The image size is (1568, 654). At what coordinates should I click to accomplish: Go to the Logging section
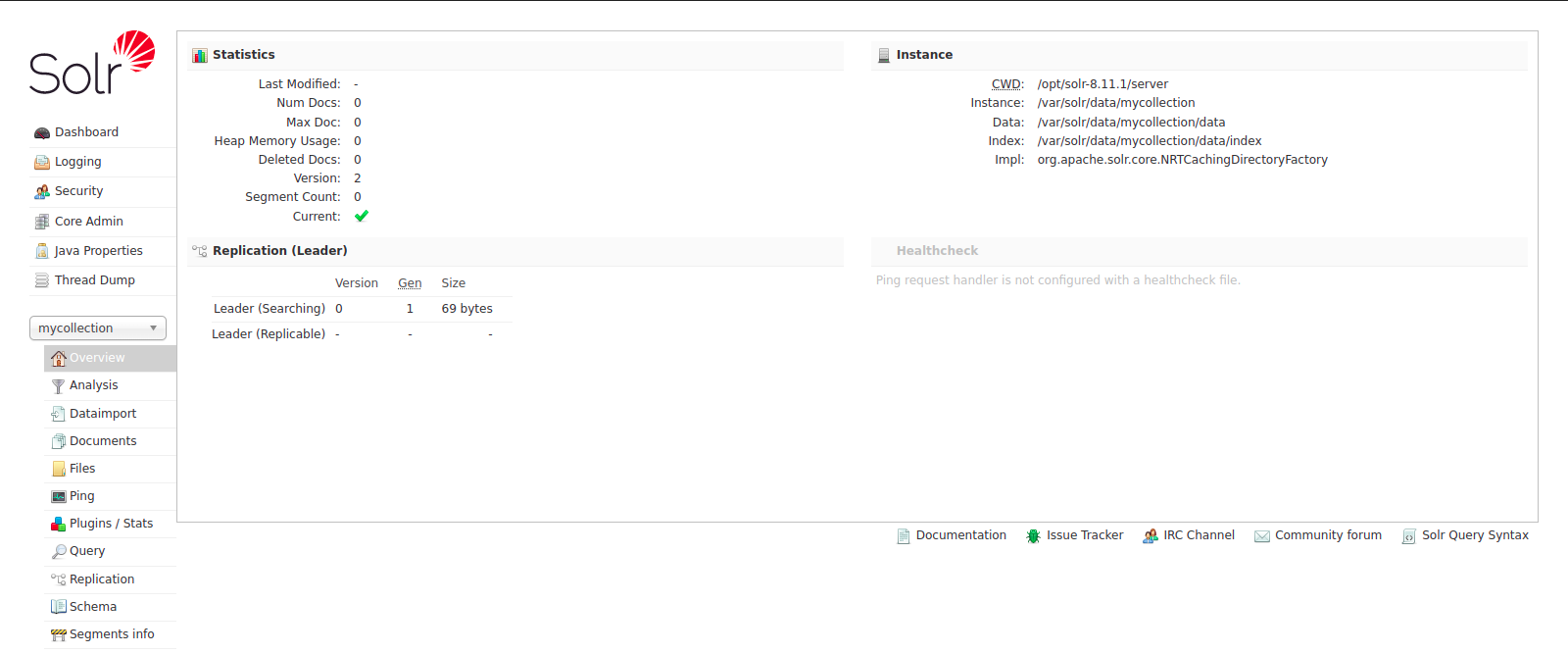(x=78, y=162)
